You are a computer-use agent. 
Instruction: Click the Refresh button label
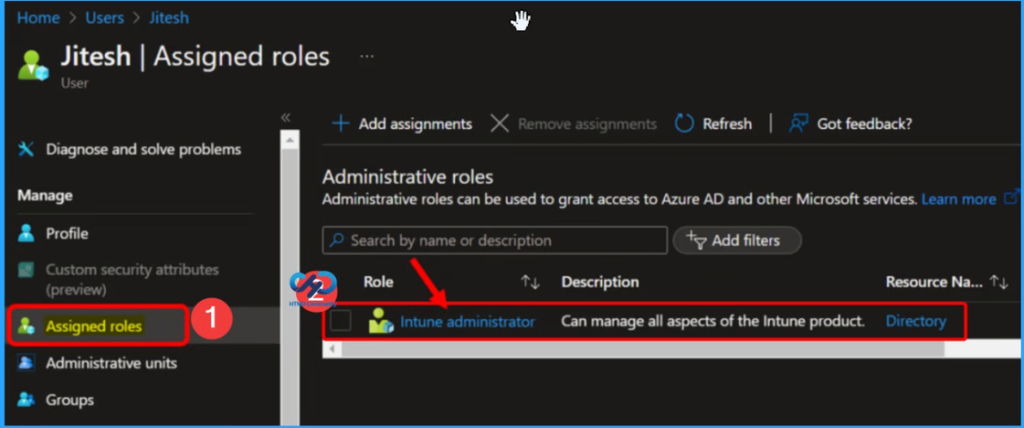[x=727, y=123]
